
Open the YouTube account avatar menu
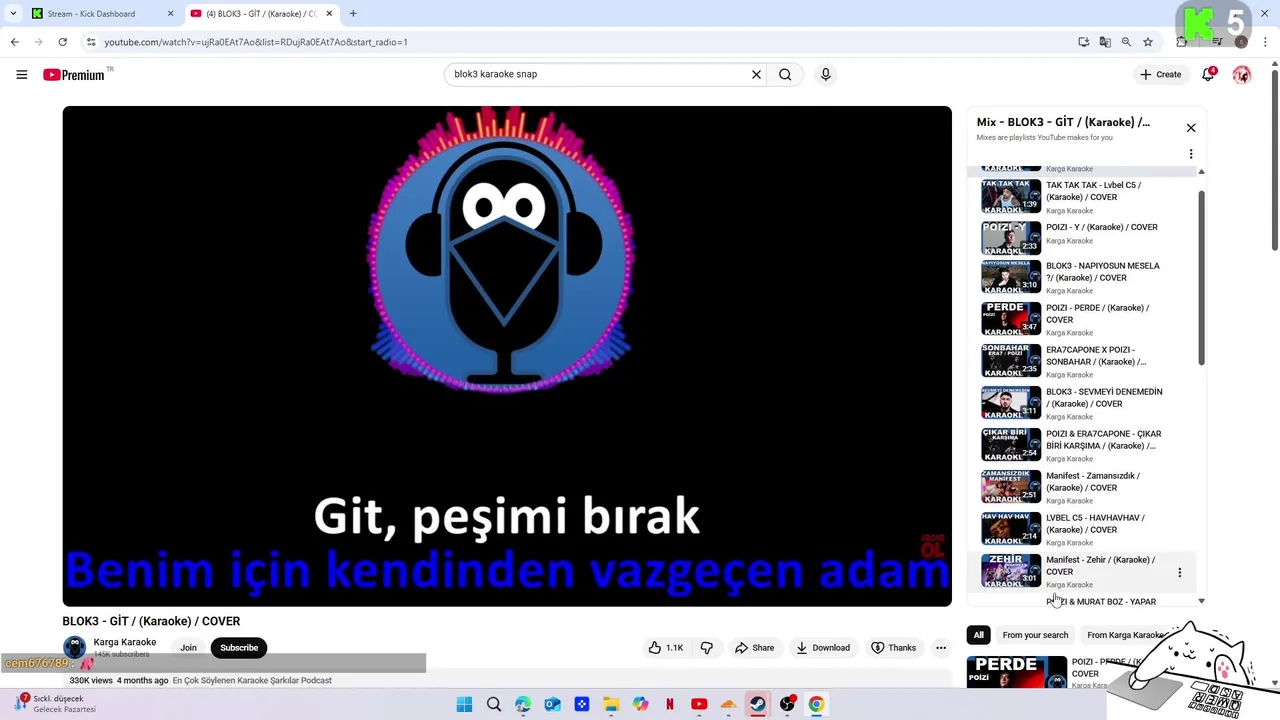pyautogui.click(x=1242, y=74)
